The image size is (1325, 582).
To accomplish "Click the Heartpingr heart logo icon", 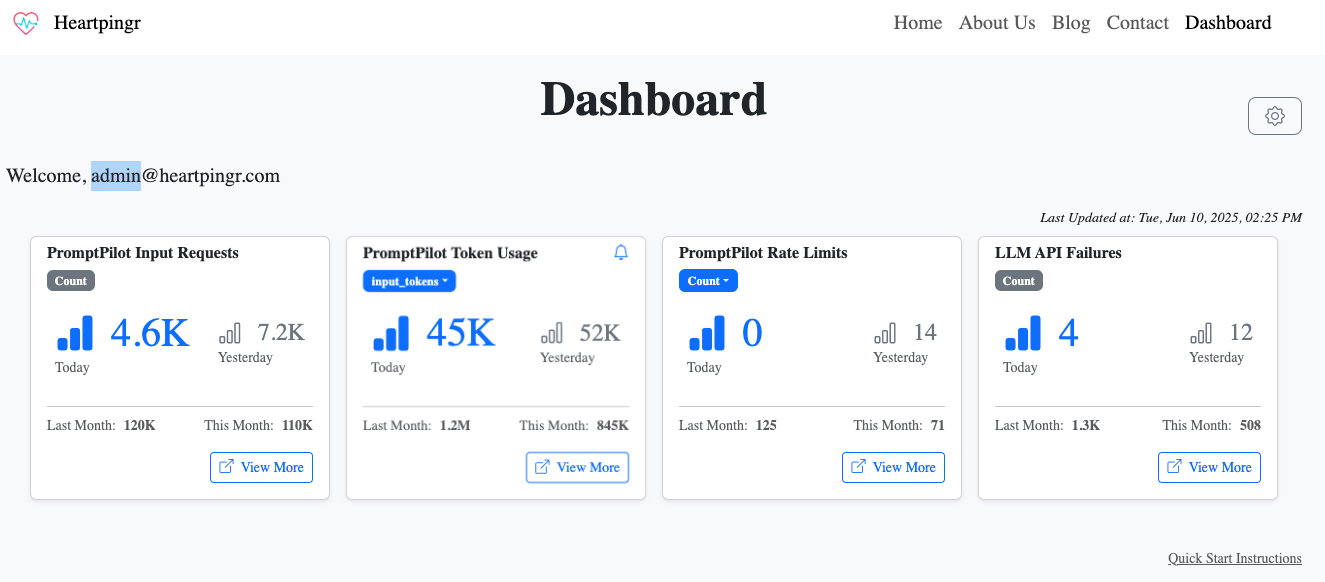I will (26, 23).
